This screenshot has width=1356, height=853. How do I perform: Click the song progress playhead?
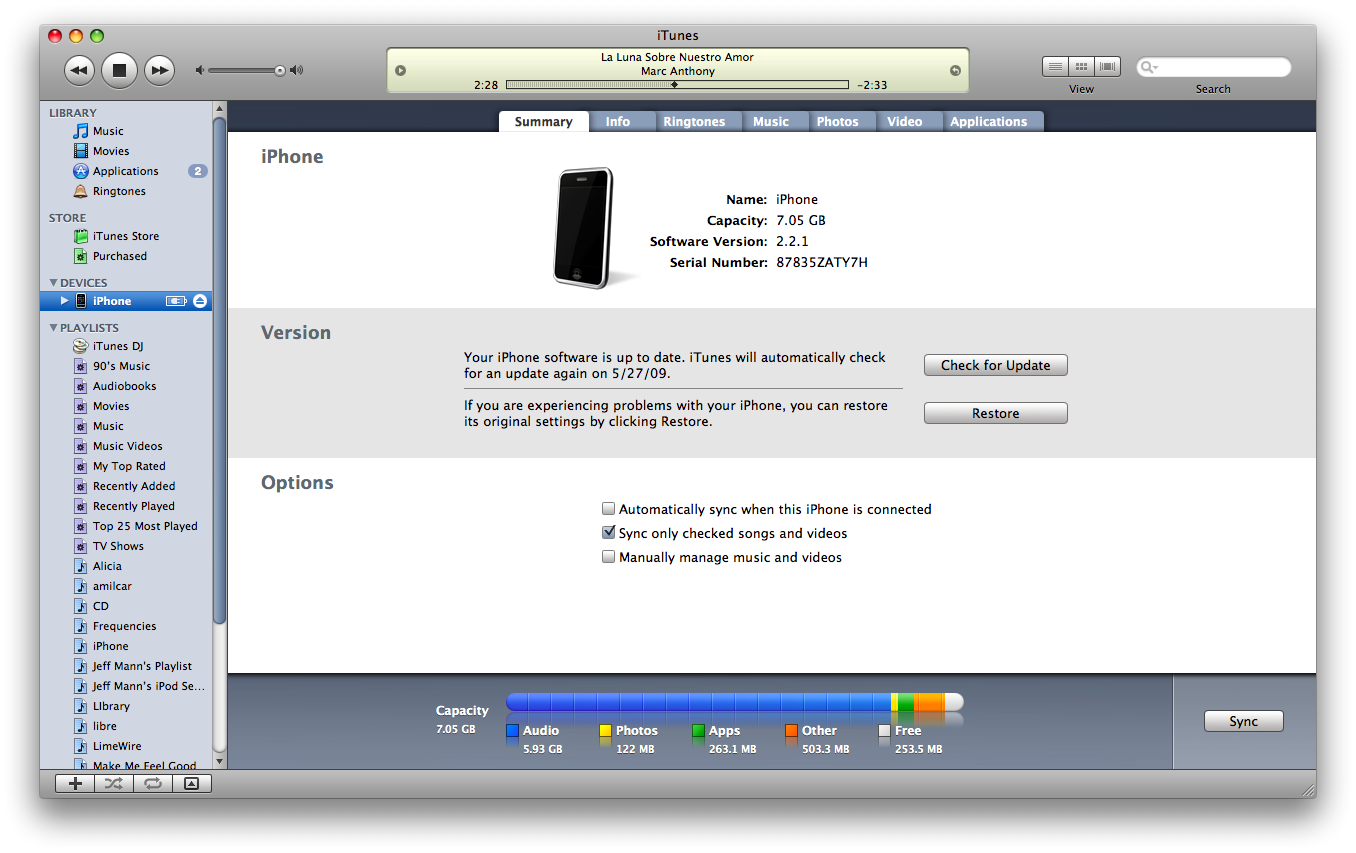tap(674, 85)
